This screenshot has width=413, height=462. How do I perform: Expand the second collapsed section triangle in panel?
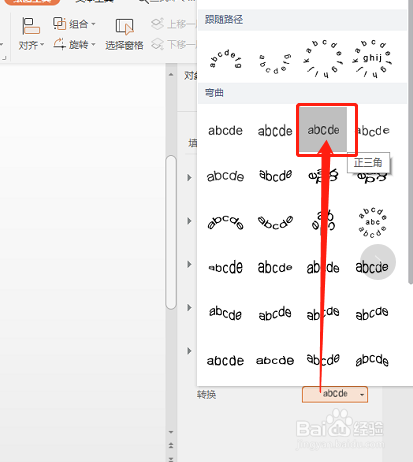click(x=189, y=221)
